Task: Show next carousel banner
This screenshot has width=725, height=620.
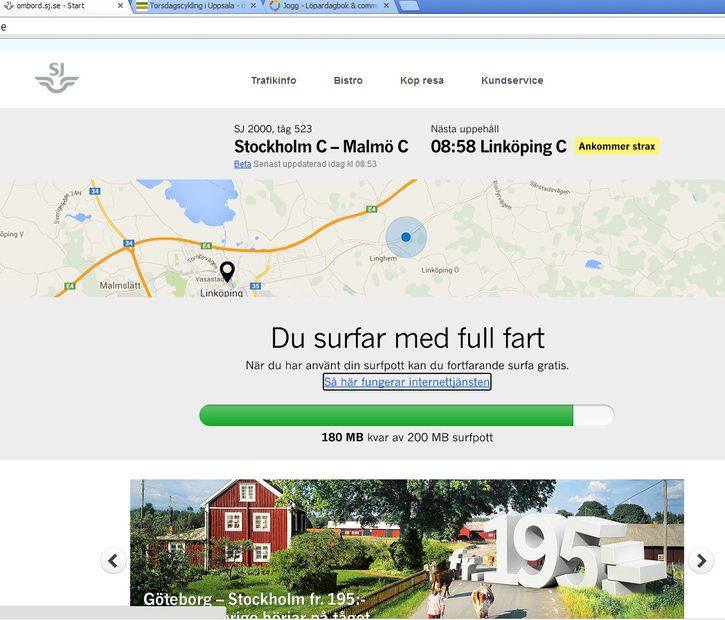Action: (x=701, y=561)
